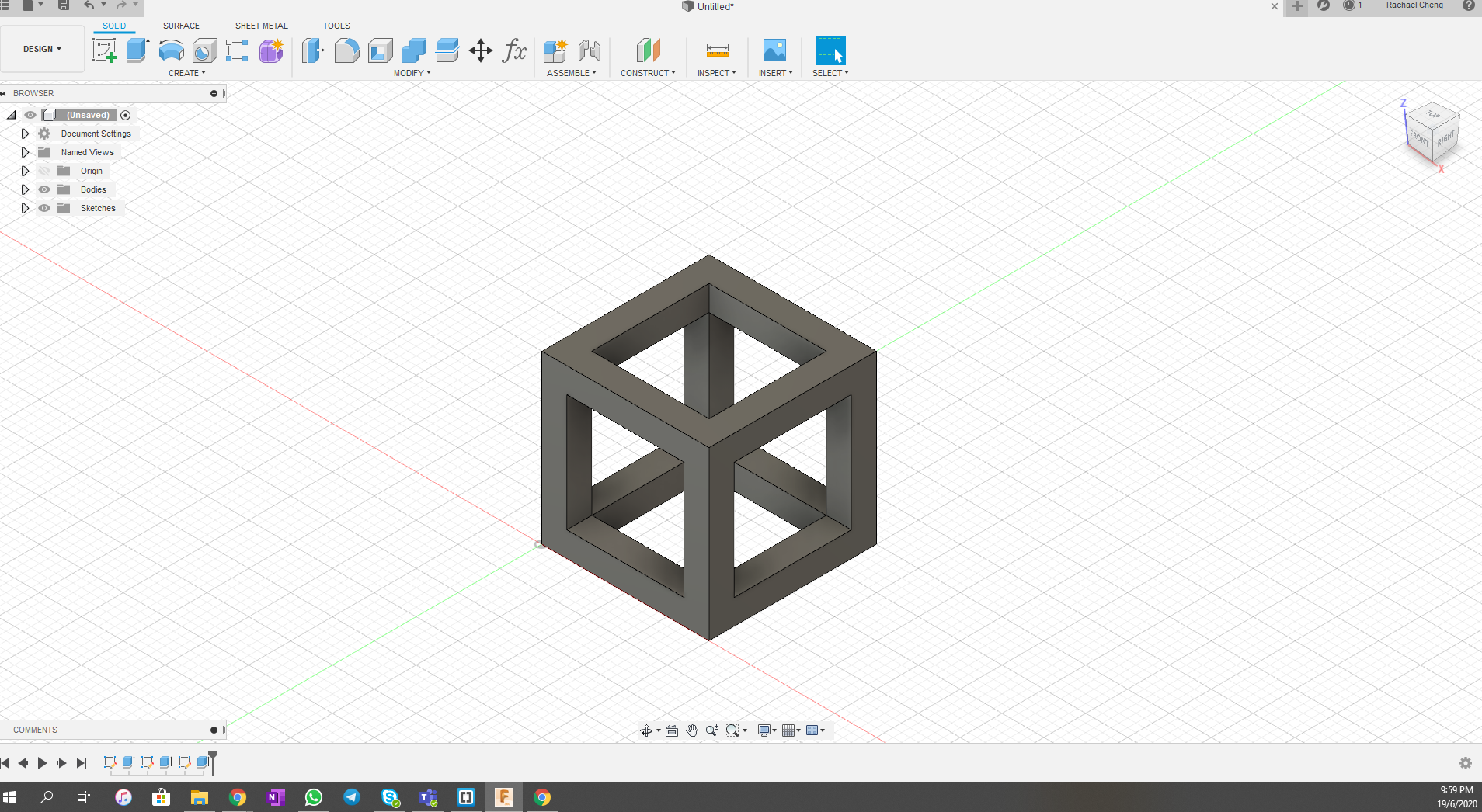Toggle visibility of the Unsaved root component
This screenshot has height=812, width=1482.
coord(30,115)
